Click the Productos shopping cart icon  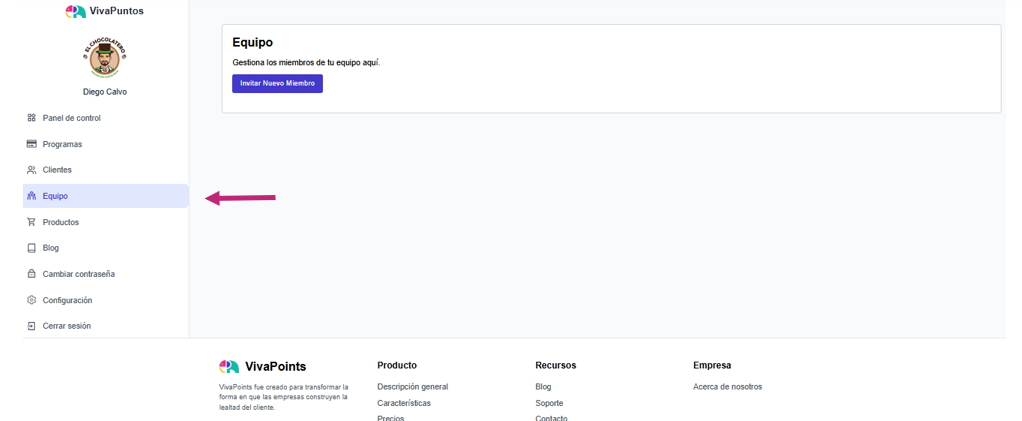(31, 222)
